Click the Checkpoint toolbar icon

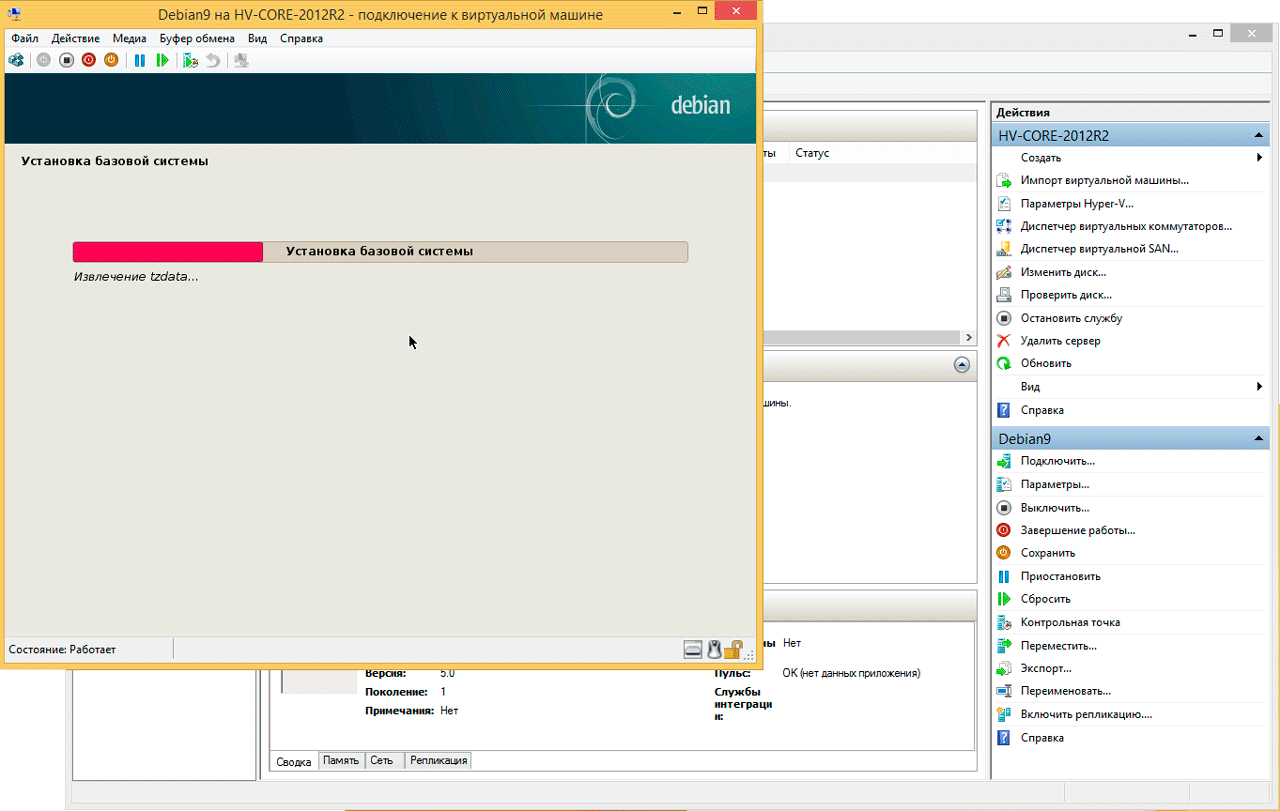(x=190, y=60)
